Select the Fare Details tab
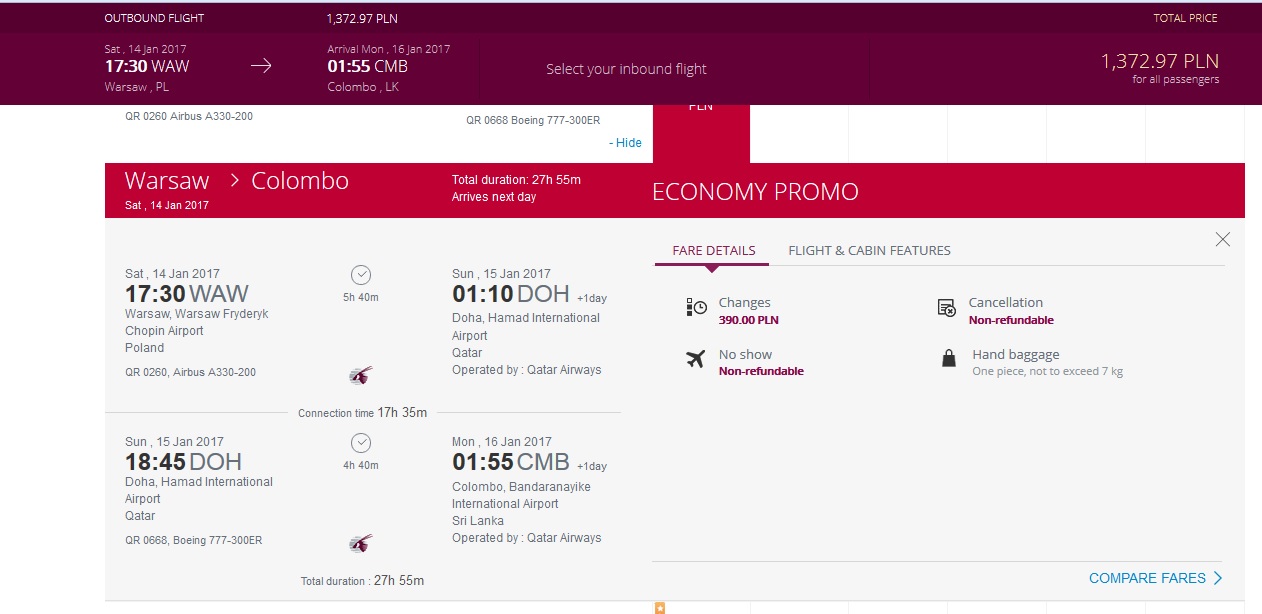 point(714,250)
